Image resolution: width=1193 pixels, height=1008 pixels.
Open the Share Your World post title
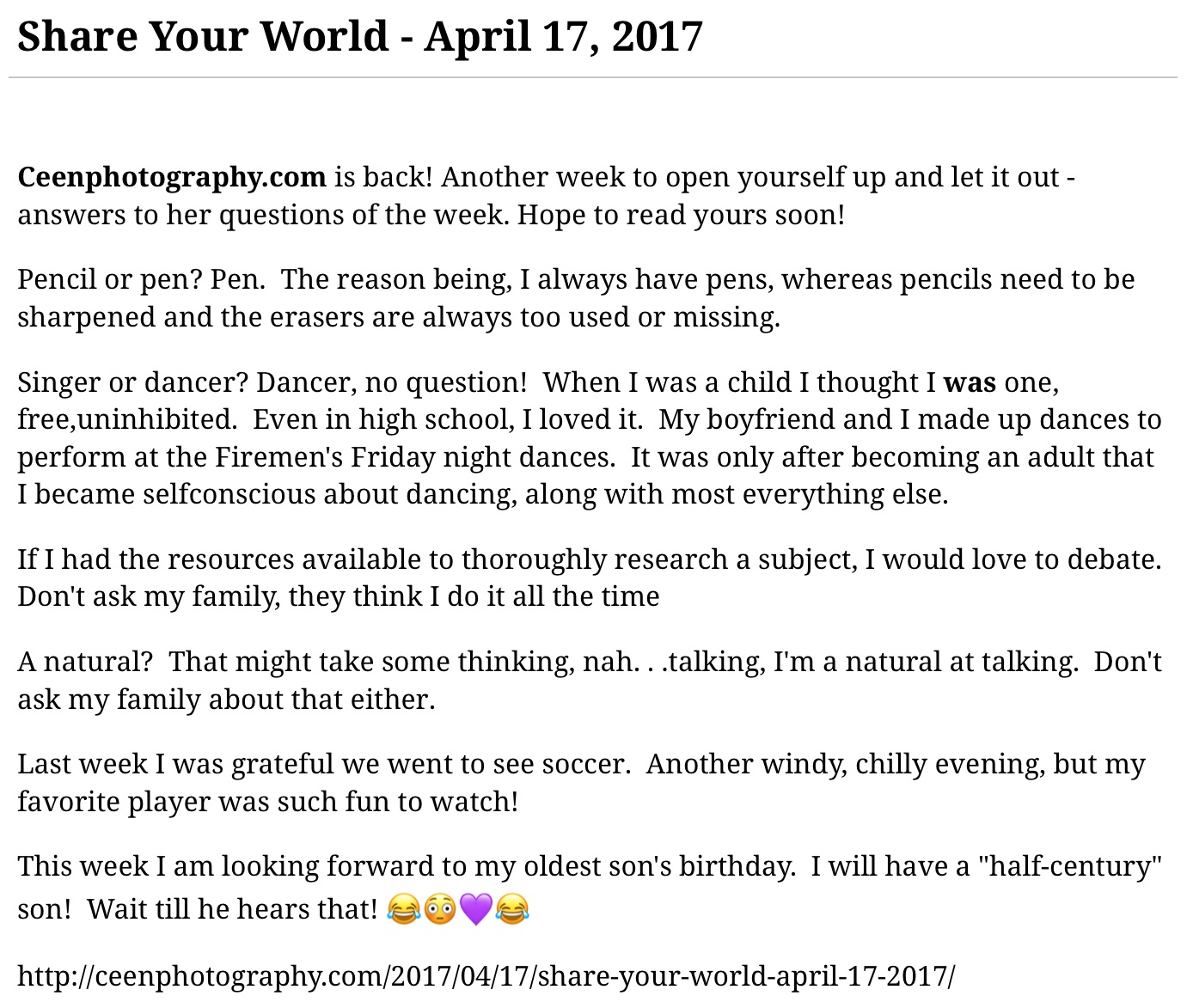(360, 36)
